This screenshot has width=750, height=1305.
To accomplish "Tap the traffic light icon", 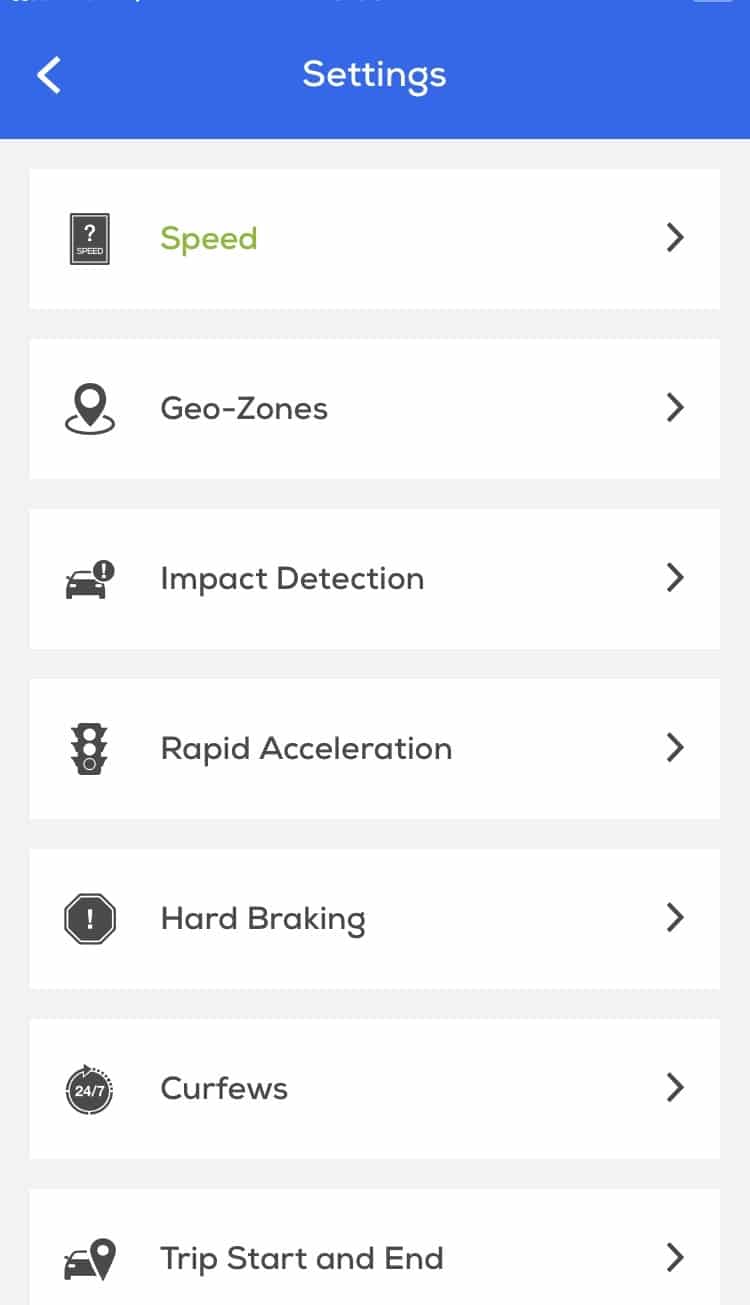I will [90, 749].
